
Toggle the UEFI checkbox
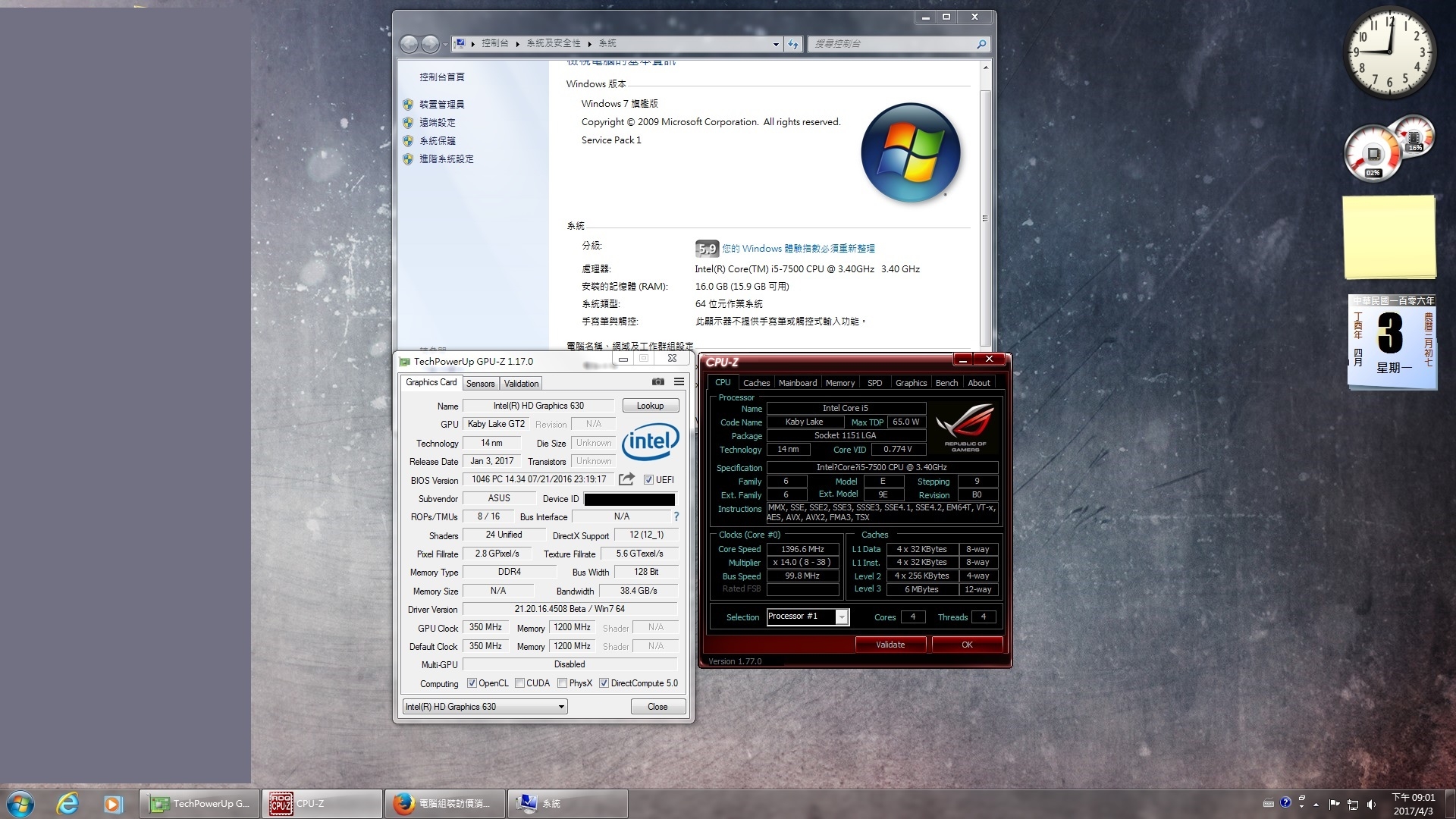(648, 479)
